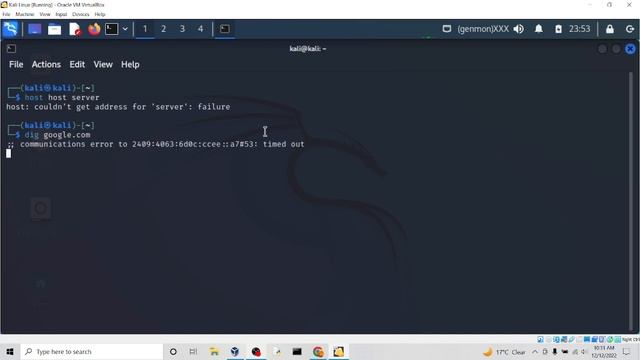The width and height of the screenshot is (640, 360).
Task: Open the volume speaker control
Action: click(x=519, y=29)
